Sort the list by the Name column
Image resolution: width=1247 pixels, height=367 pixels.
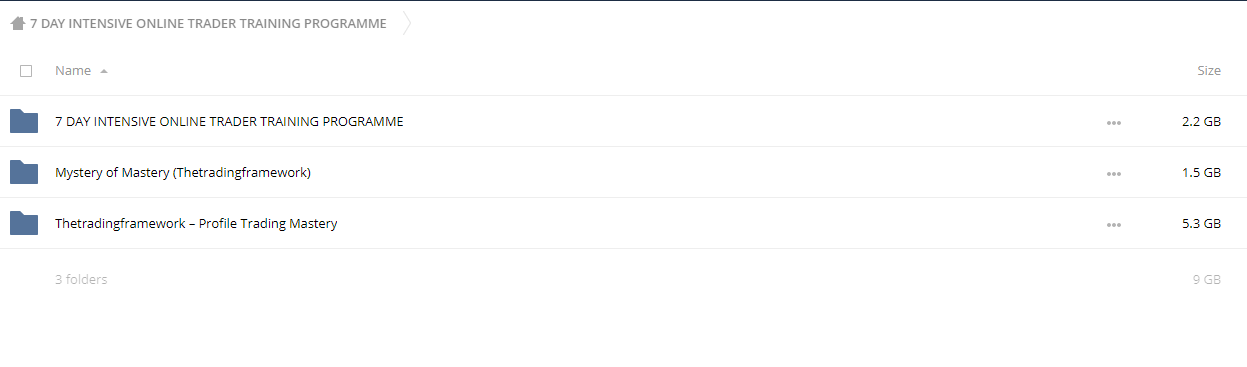click(x=73, y=71)
